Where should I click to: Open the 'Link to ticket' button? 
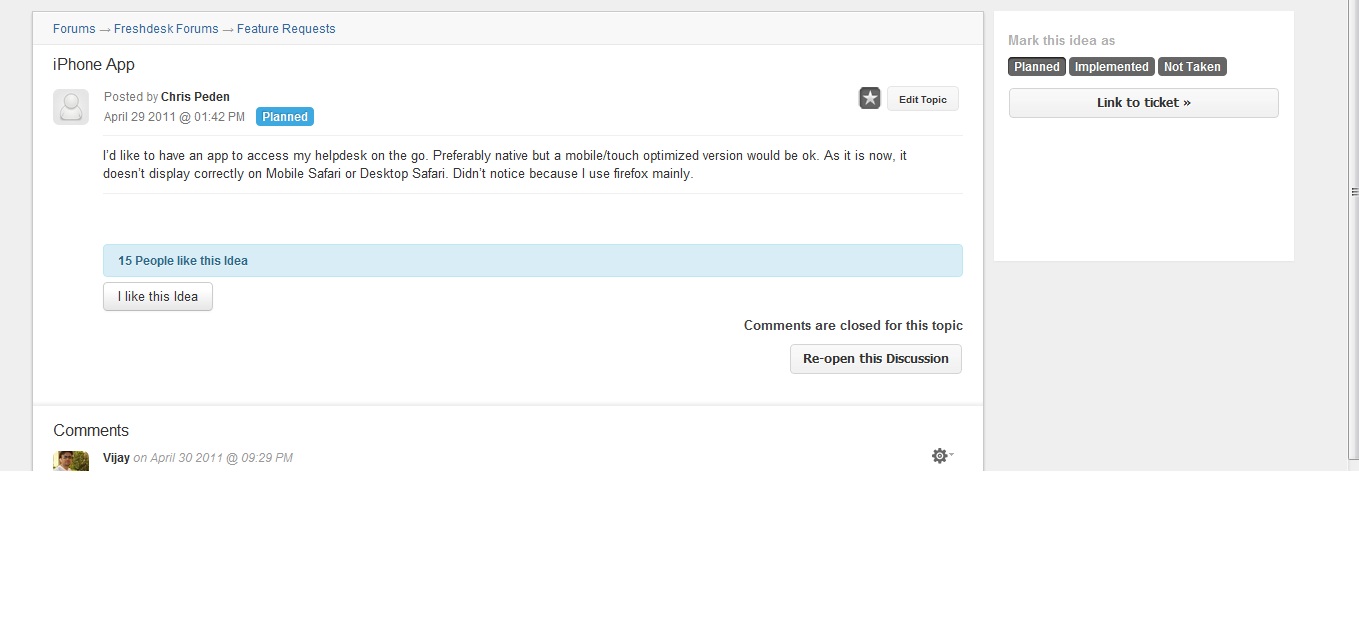click(1143, 103)
